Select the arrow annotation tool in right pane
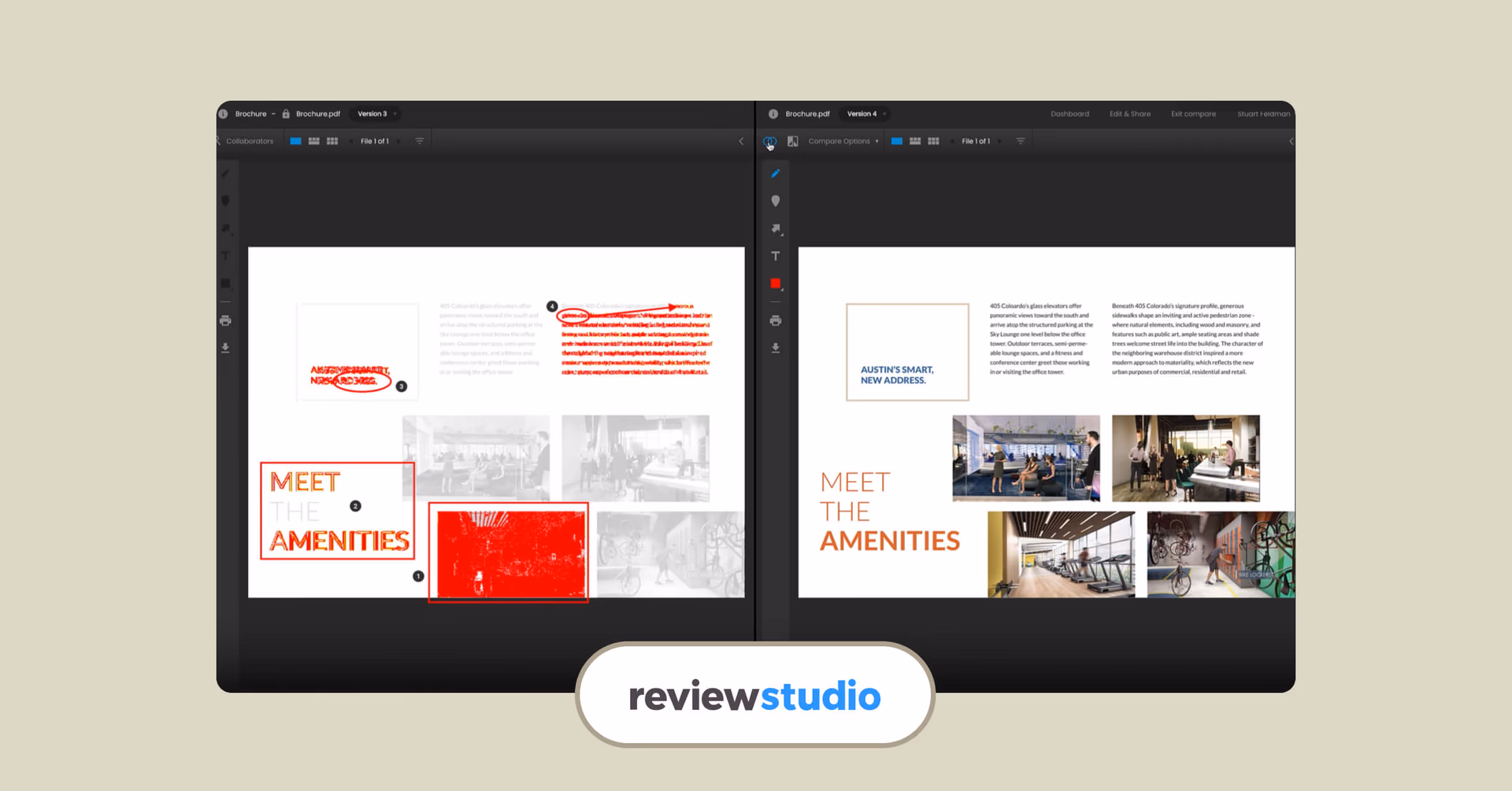Viewport: 1512px width, 791px height. (776, 229)
